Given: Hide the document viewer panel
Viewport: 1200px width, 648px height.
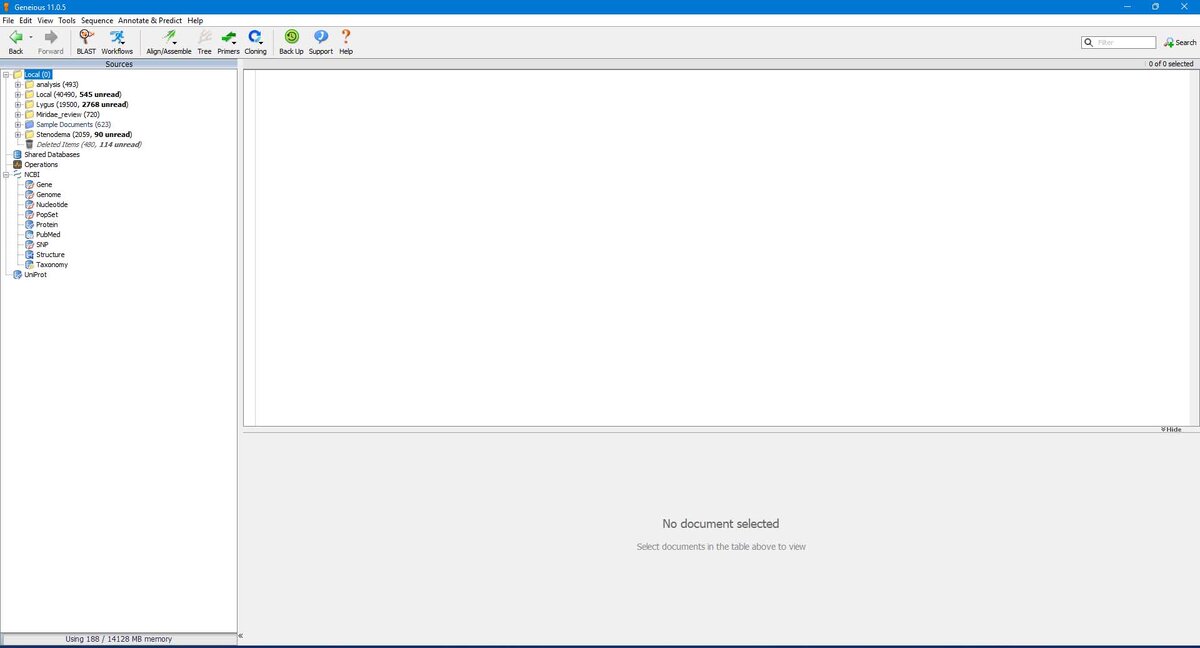Looking at the screenshot, I should click(x=1171, y=429).
